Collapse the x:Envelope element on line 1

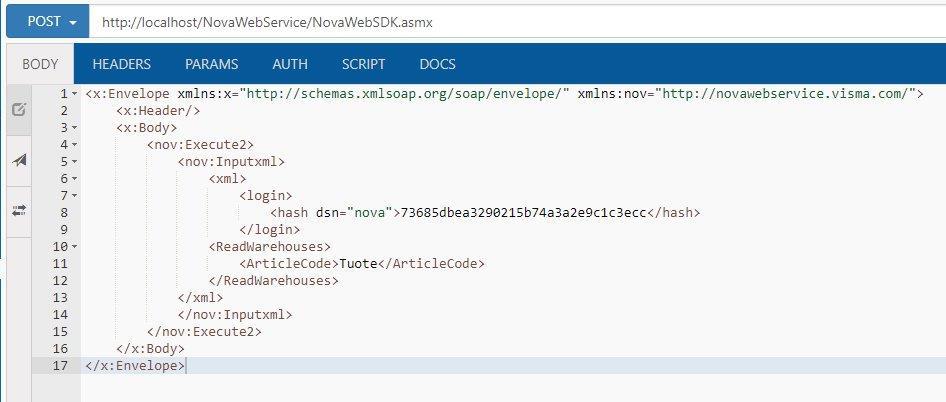tap(74, 94)
